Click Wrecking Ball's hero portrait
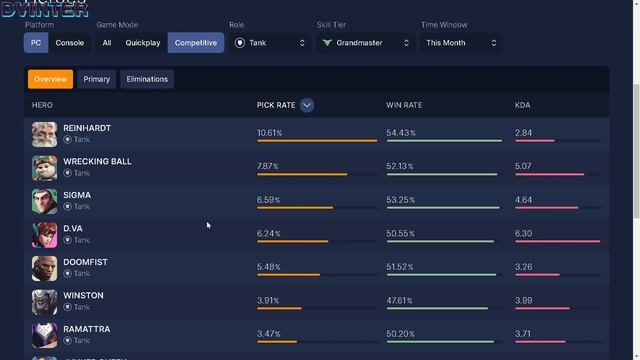 tap(44, 168)
